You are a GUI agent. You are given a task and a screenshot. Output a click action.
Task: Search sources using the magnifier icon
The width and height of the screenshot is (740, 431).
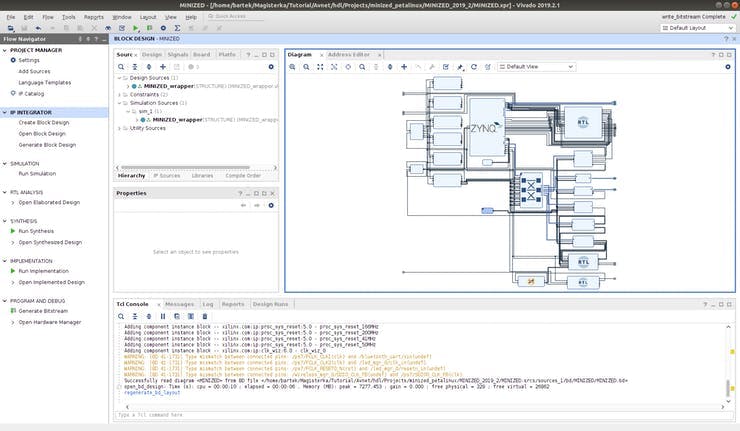click(x=121, y=66)
